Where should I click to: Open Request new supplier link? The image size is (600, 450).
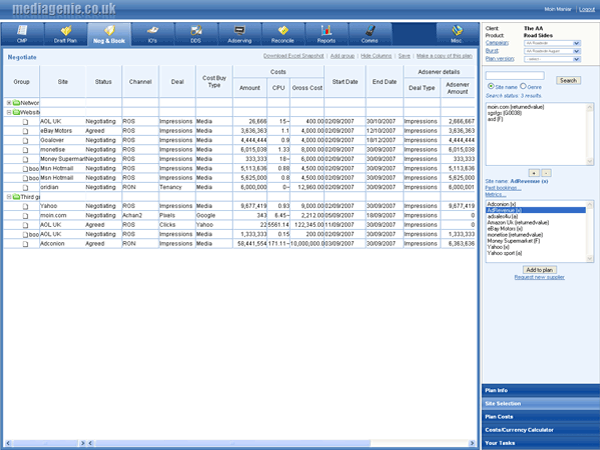539,277
